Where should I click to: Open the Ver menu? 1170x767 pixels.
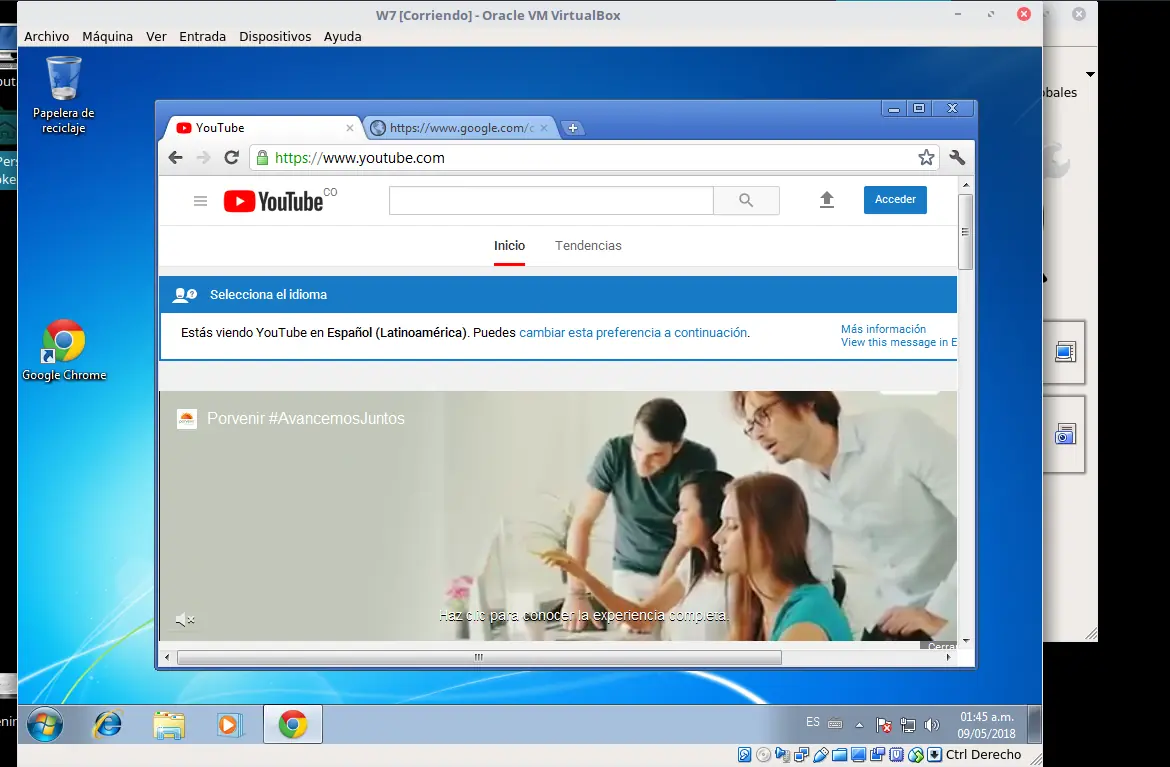coord(156,37)
